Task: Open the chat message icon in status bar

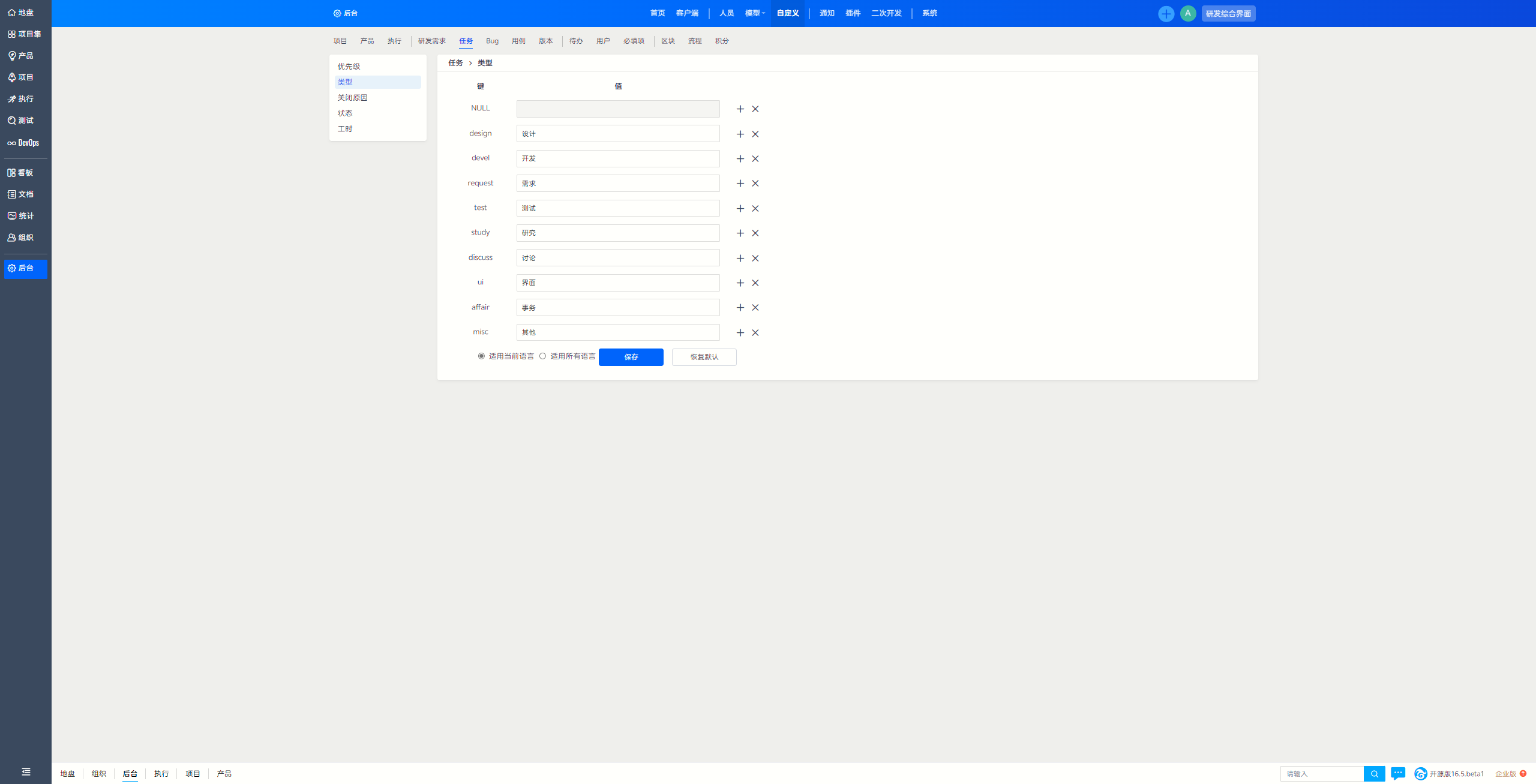Action: 1397,774
